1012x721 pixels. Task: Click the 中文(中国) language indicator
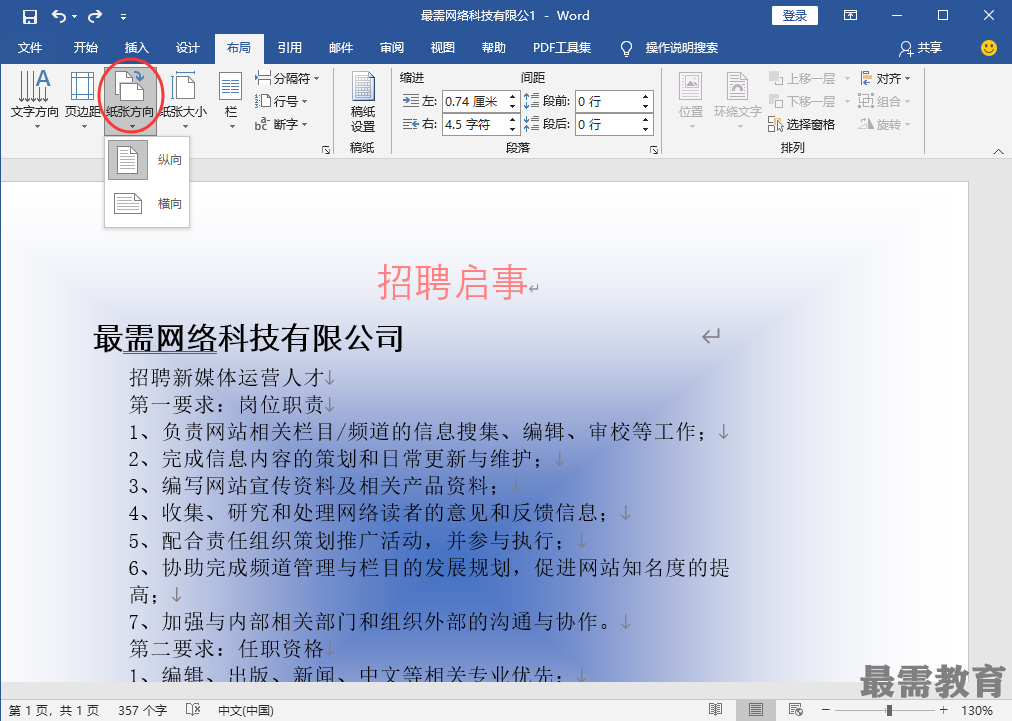[246, 711]
